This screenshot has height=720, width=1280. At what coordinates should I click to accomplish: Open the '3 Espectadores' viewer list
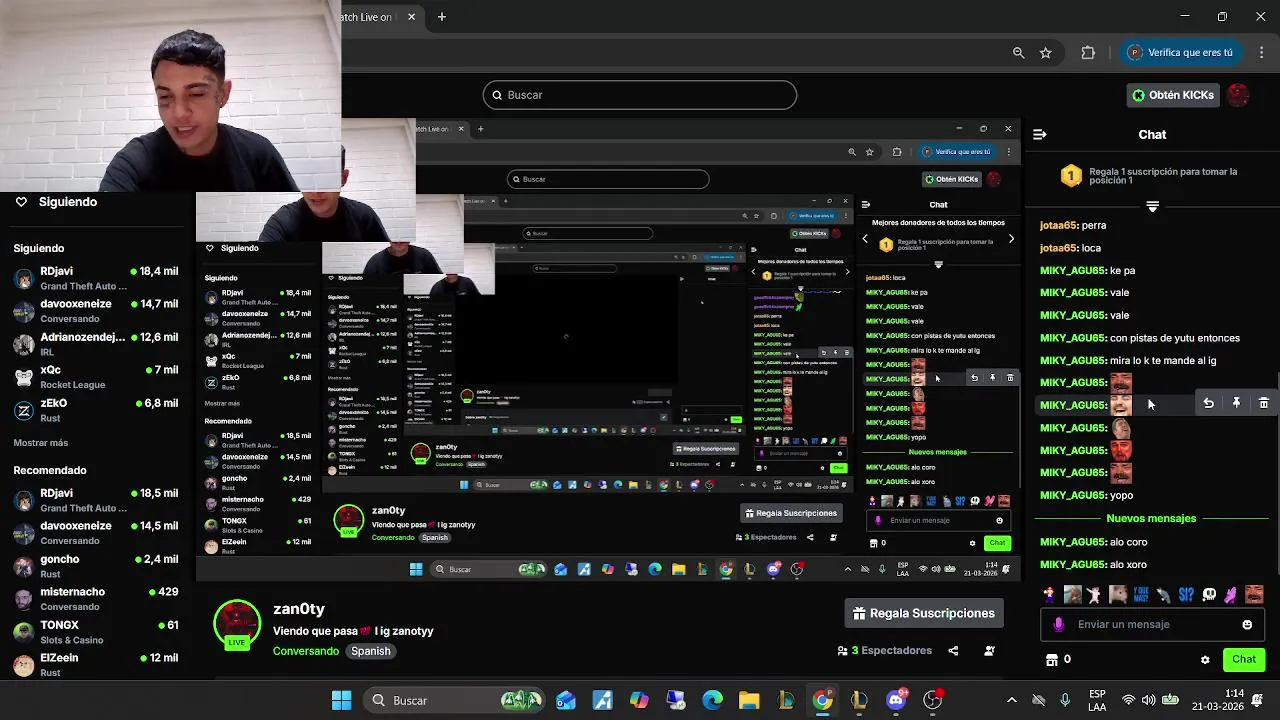click(x=885, y=650)
